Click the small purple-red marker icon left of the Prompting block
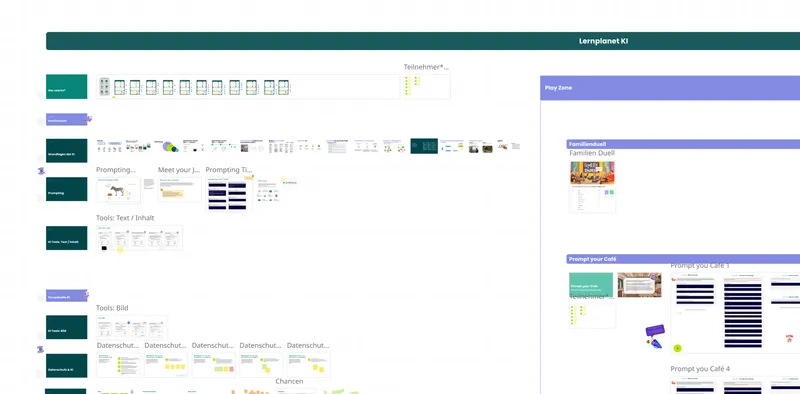This screenshot has height=394, width=800. coord(41,171)
